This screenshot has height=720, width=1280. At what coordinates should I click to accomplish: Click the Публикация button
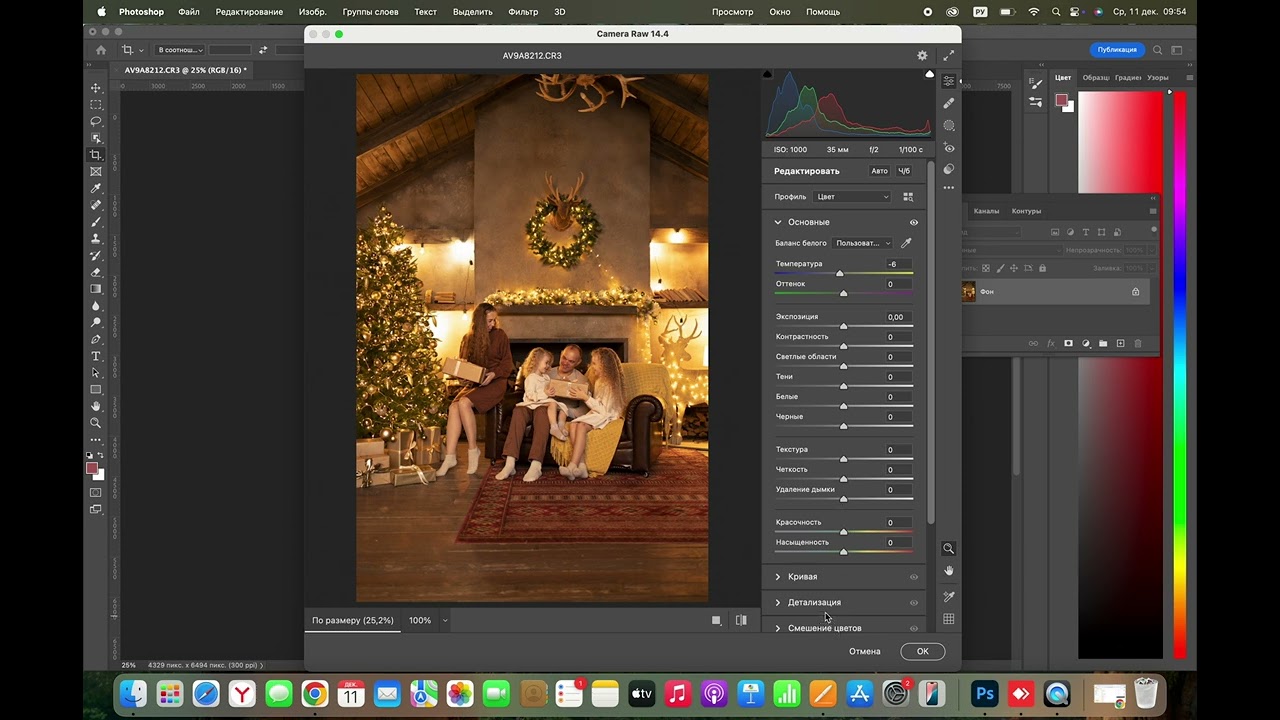[x=1117, y=50]
